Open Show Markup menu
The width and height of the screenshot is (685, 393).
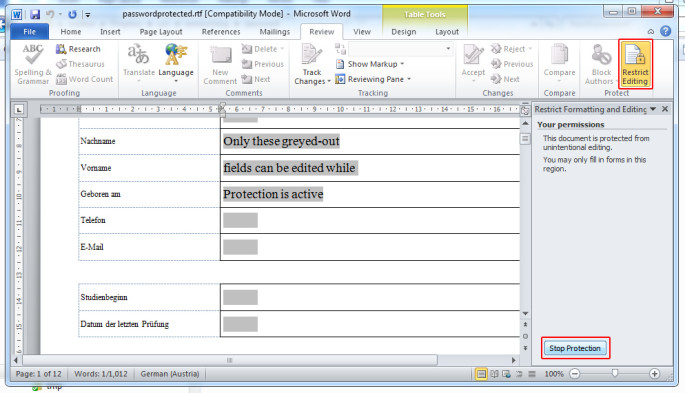coord(370,64)
